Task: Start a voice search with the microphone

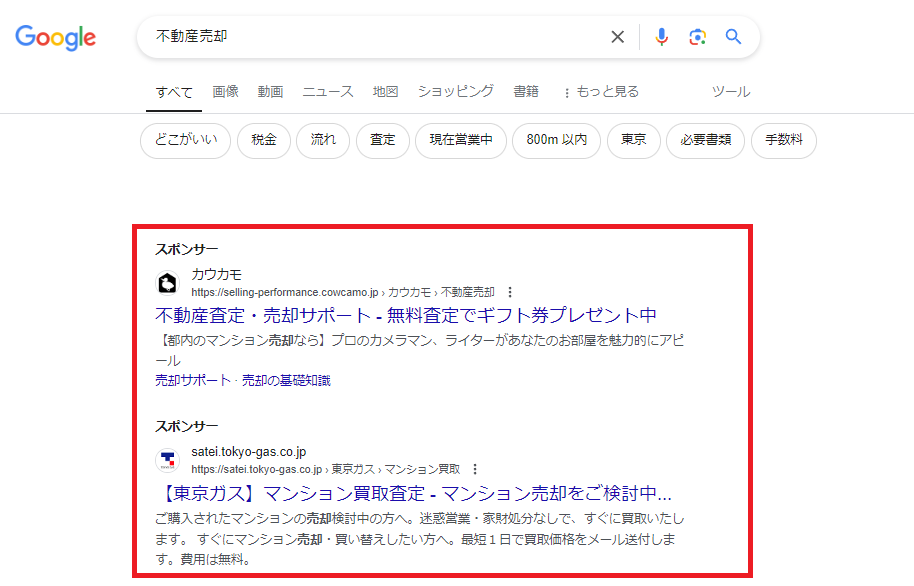Action: pos(661,36)
